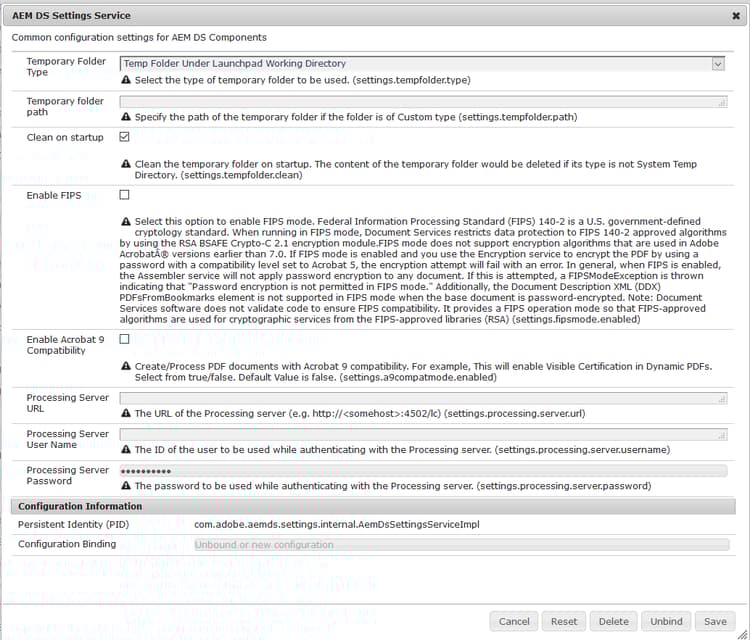Uncheck the Clean on startup checkbox
This screenshot has height=640, width=750.
click(124, 137)
